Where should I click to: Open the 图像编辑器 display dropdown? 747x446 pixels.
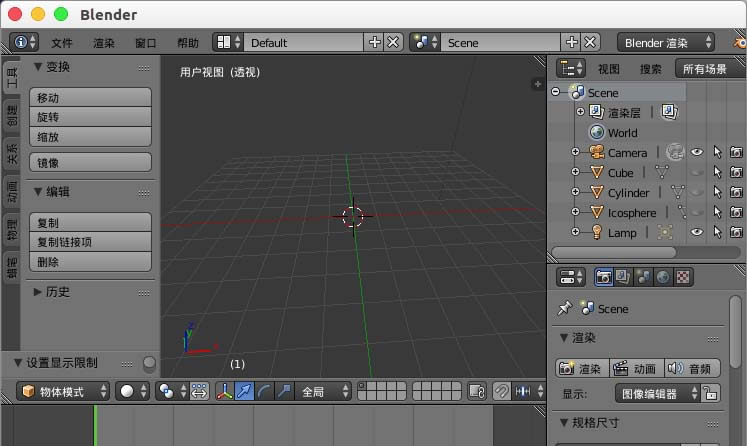click(657, 394)
